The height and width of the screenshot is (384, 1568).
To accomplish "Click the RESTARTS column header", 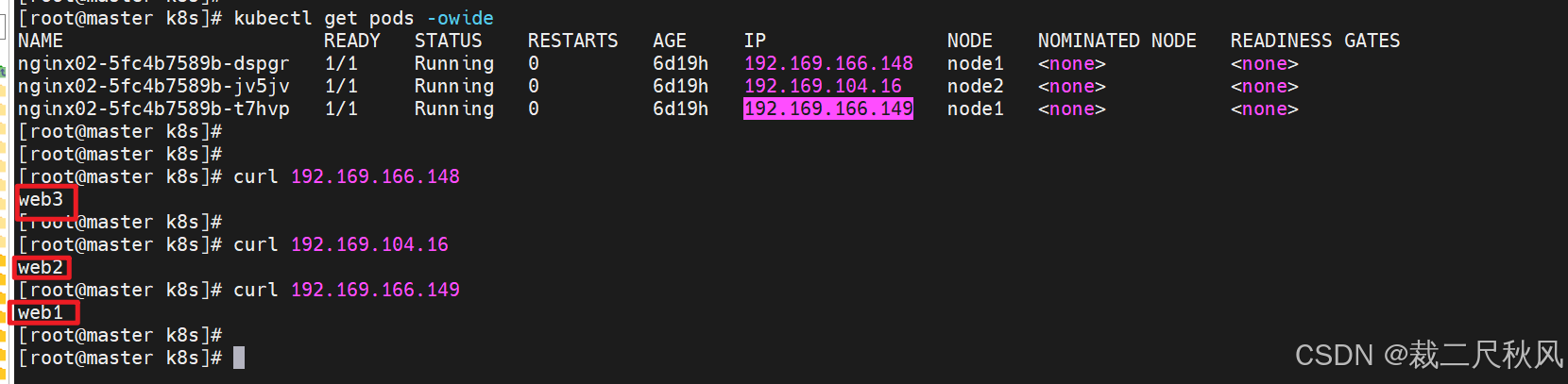I will (x=572, y=41).
